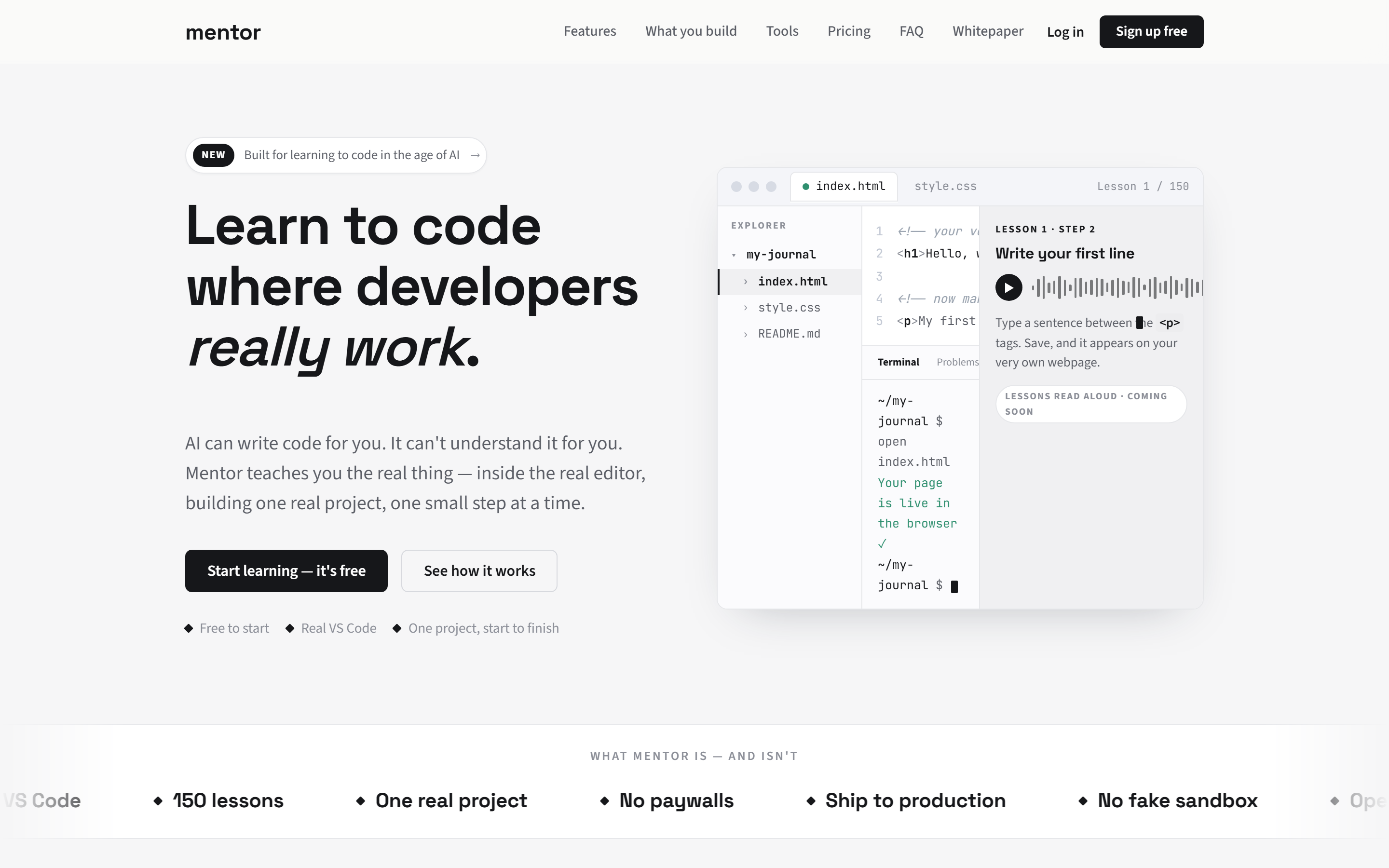Image resolution: width=1389 pixels, height=868 pixels.
Task: Expand the style.css tree chevron
Action: tap(746, 308)
